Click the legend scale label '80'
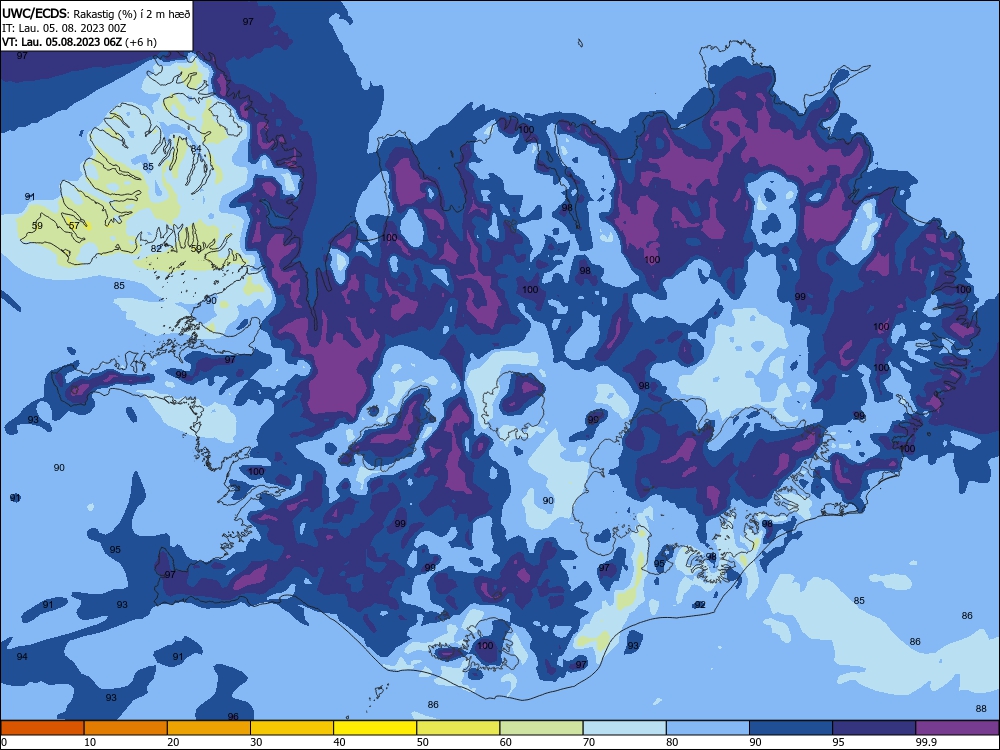 (672, 742)
